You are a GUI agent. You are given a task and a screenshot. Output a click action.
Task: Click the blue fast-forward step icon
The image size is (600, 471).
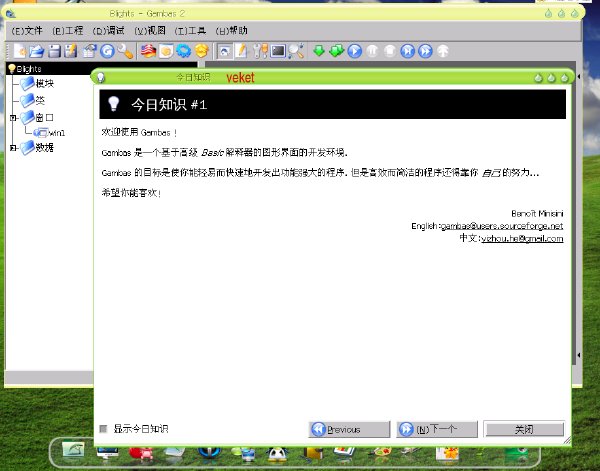coord(425,51)
